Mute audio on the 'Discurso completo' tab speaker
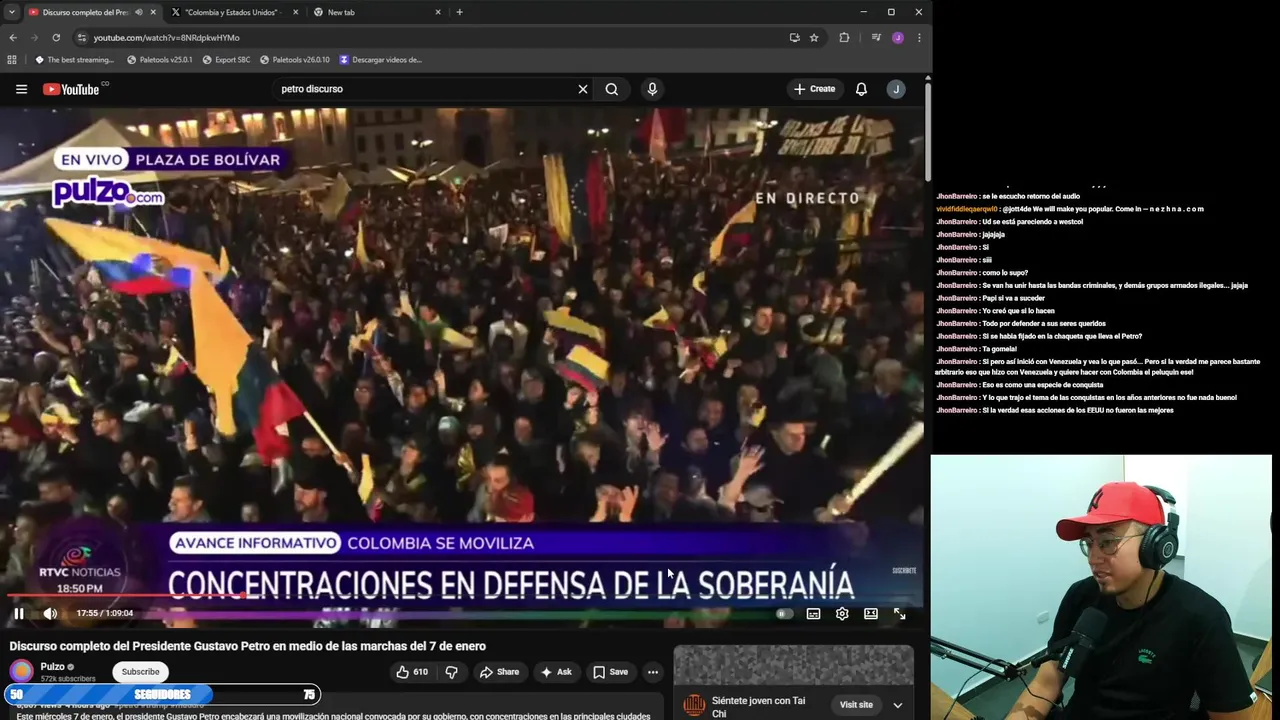Screen dimensions: 1280x720 click(138, 12)
